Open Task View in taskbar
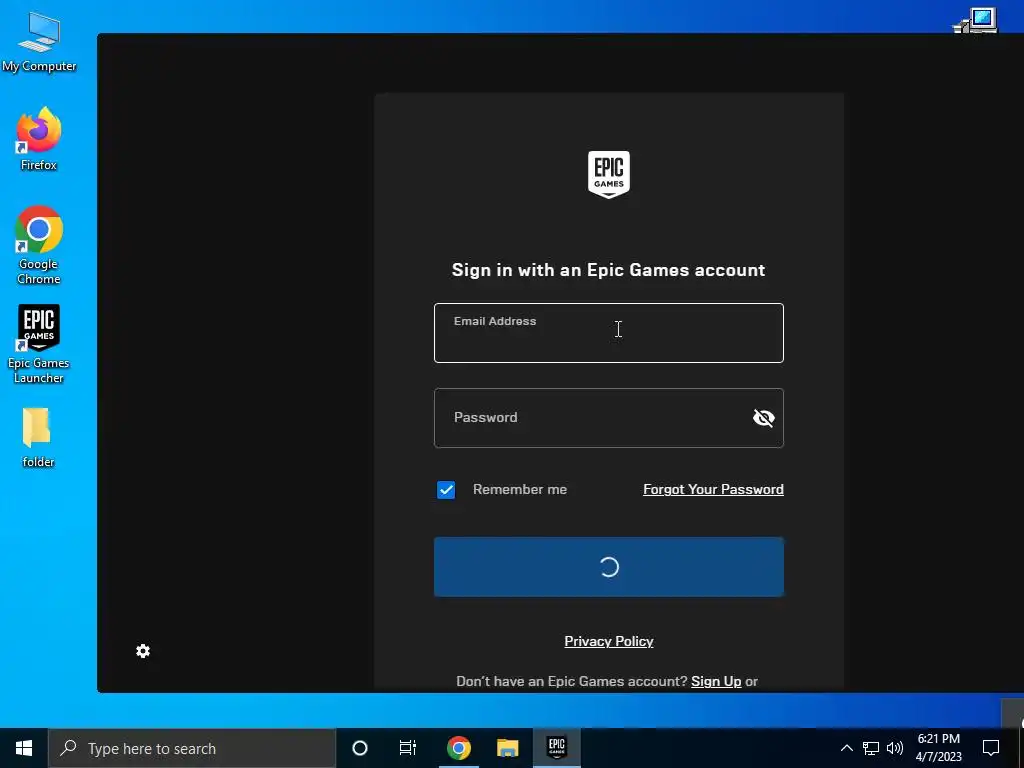Image resolution: width=1024 pixels, height=768 pixels. (x=408, y=748)
